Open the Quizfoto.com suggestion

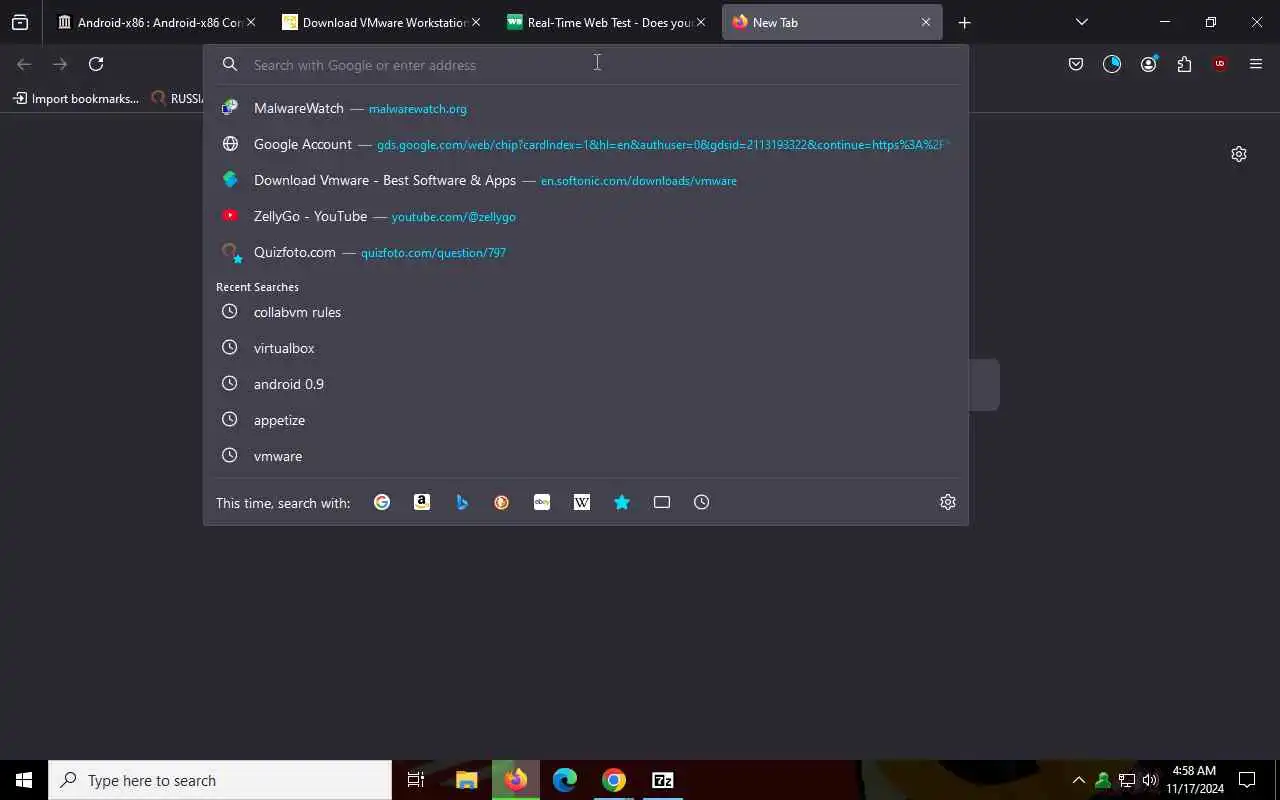586,252
